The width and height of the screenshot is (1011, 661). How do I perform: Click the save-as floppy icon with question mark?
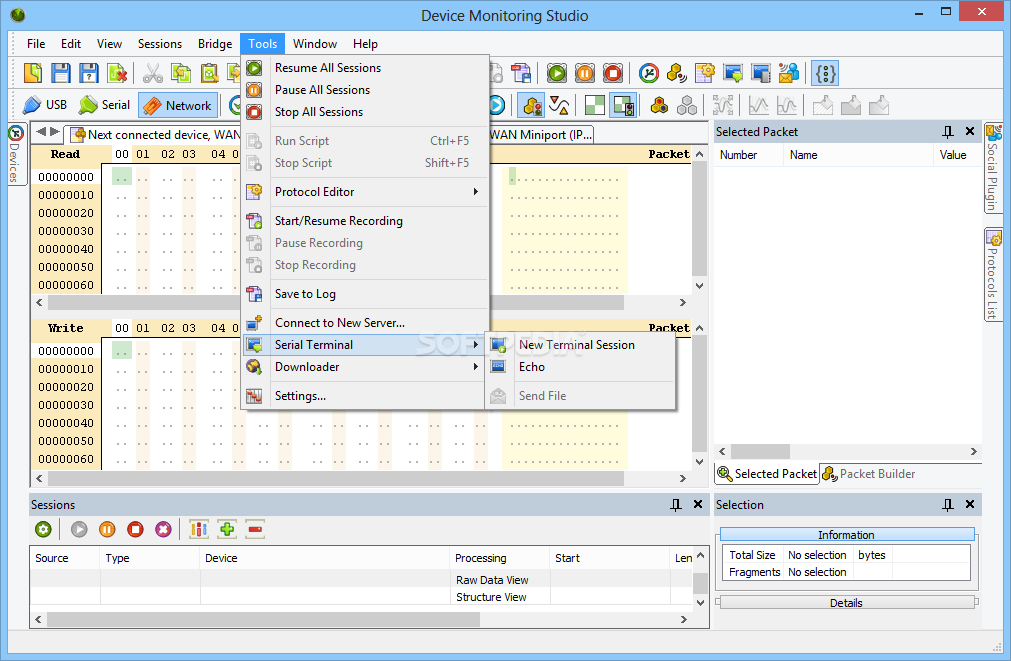pos(89,73)
